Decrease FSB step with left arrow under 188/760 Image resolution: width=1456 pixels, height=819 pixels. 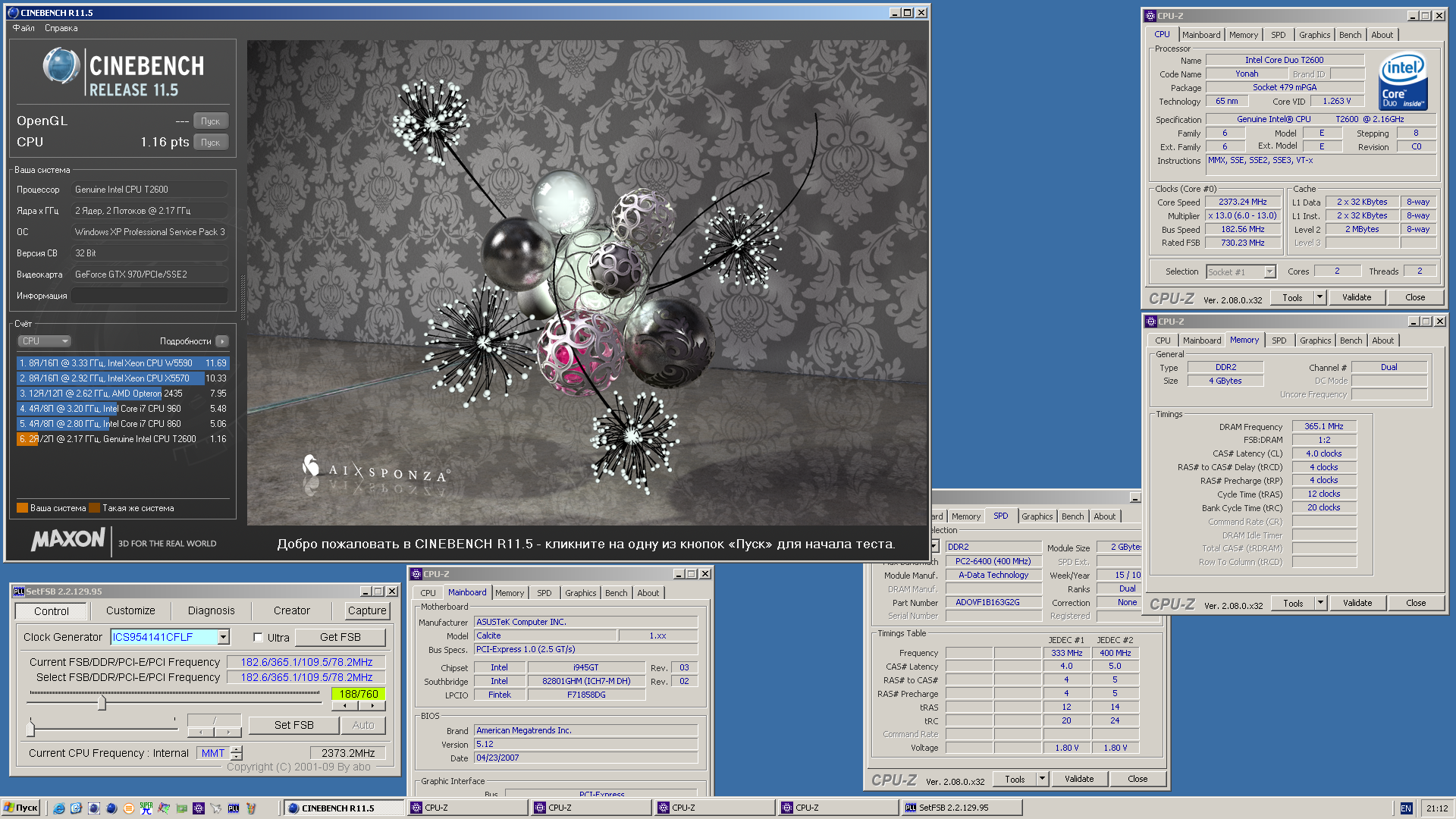[x=345, y=706]
